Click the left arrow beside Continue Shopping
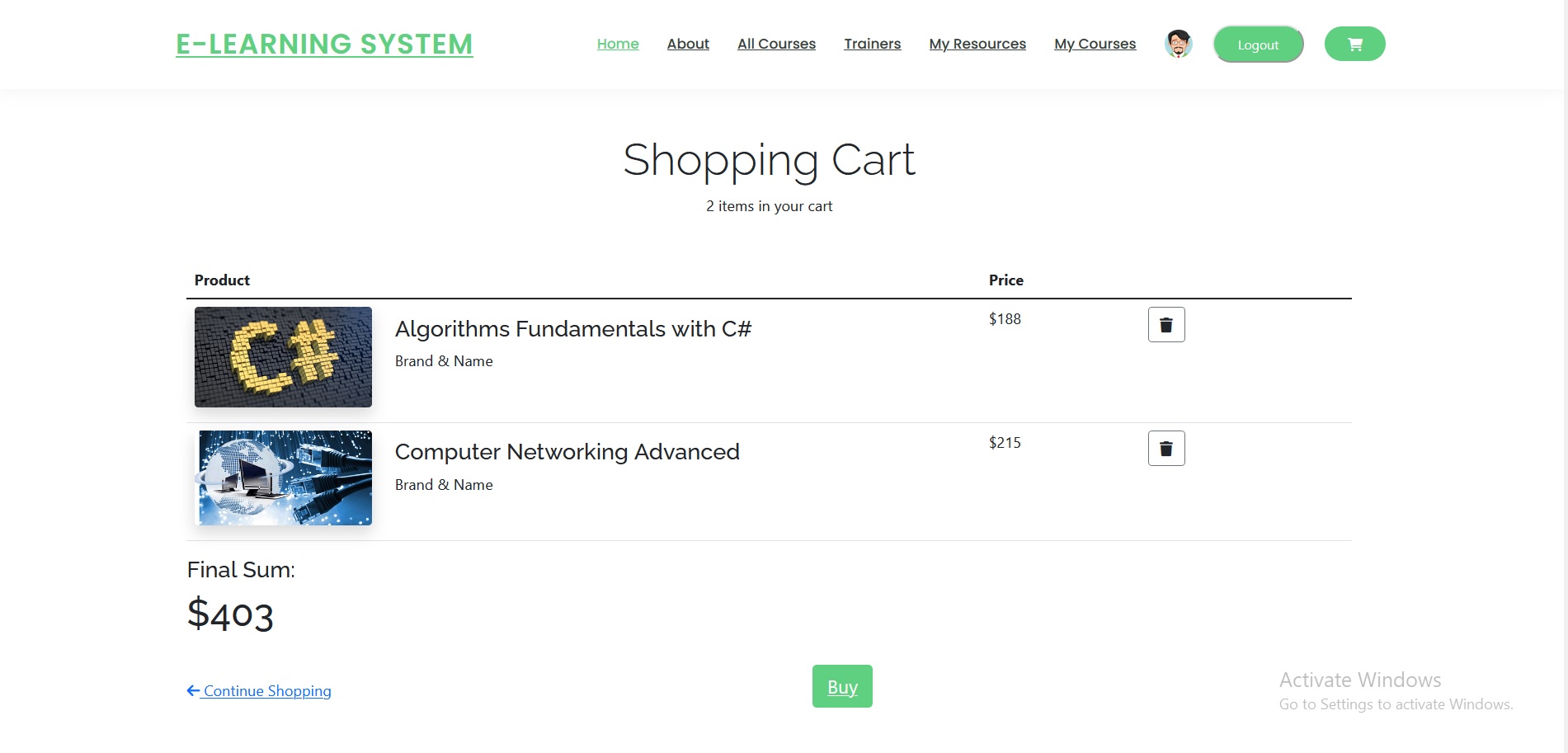 click(192, 690)
